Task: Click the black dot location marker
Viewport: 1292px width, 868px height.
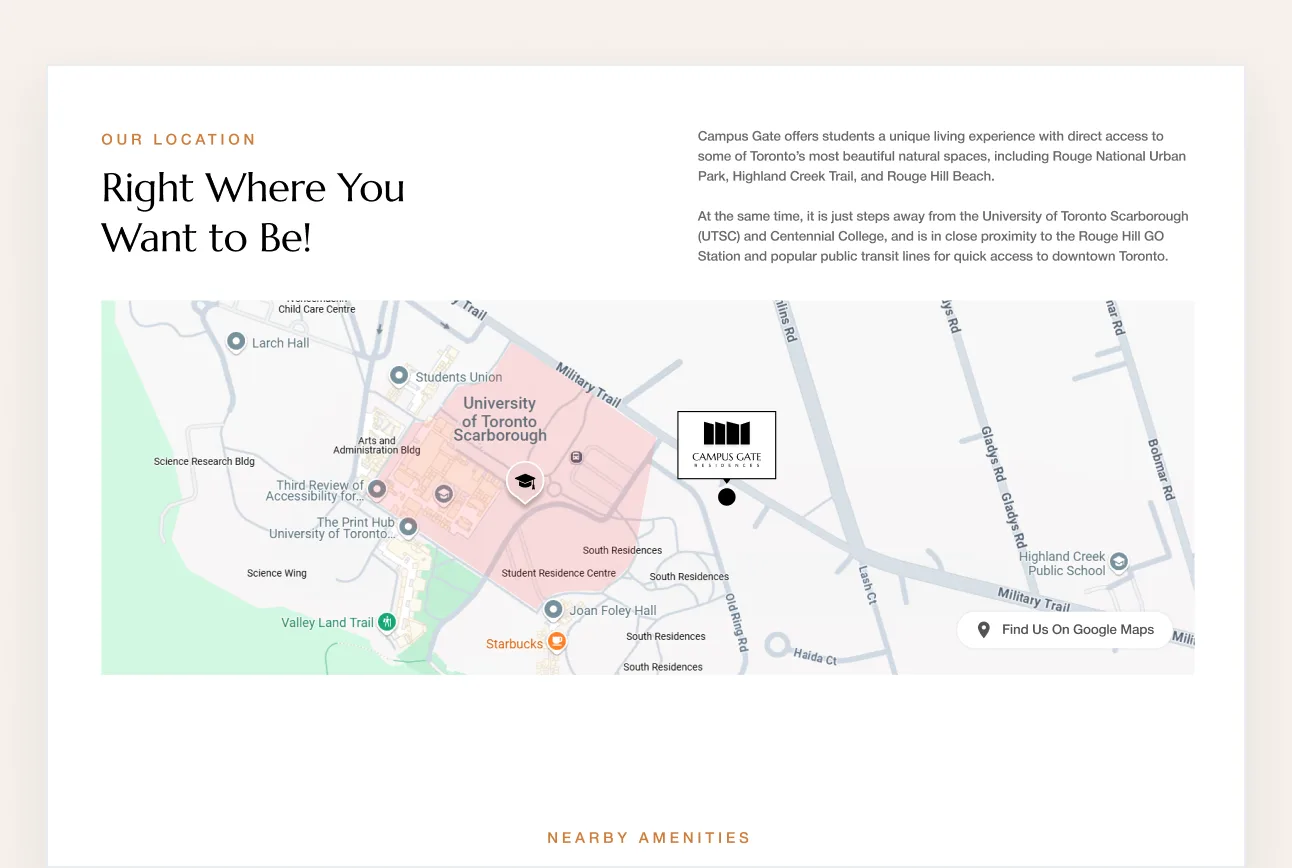Action: click(727, 497)
